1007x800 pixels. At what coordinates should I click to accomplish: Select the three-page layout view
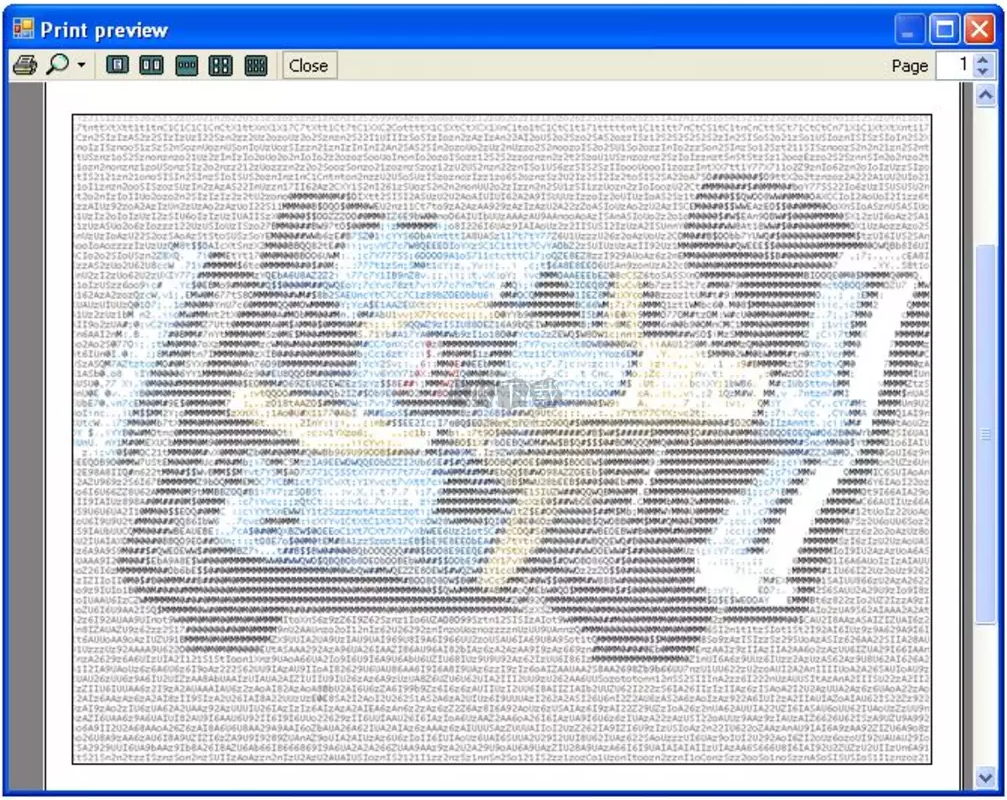tap(187, 65)
